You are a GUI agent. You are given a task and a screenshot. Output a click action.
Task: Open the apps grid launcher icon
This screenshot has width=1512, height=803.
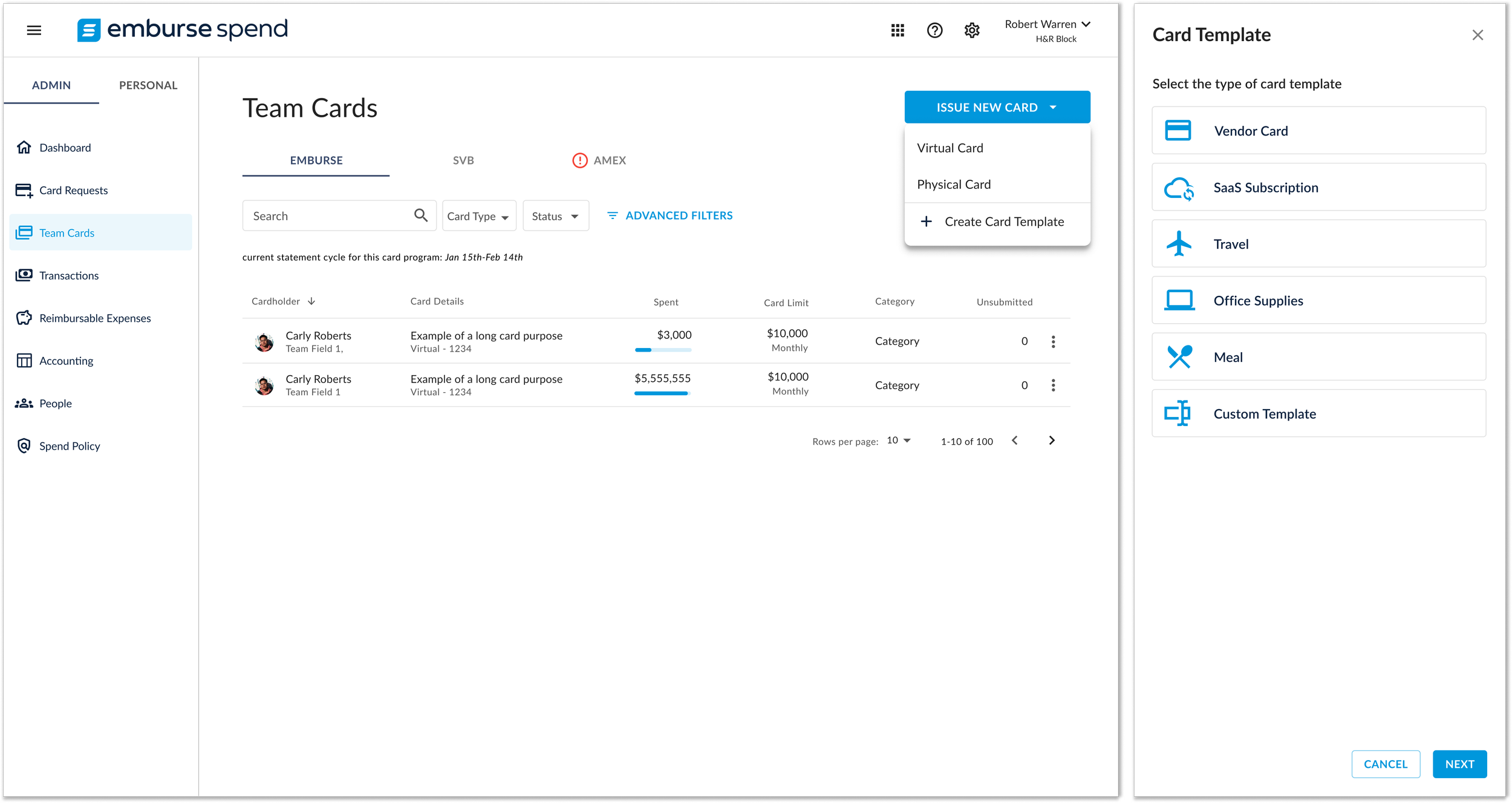point(898,30)
